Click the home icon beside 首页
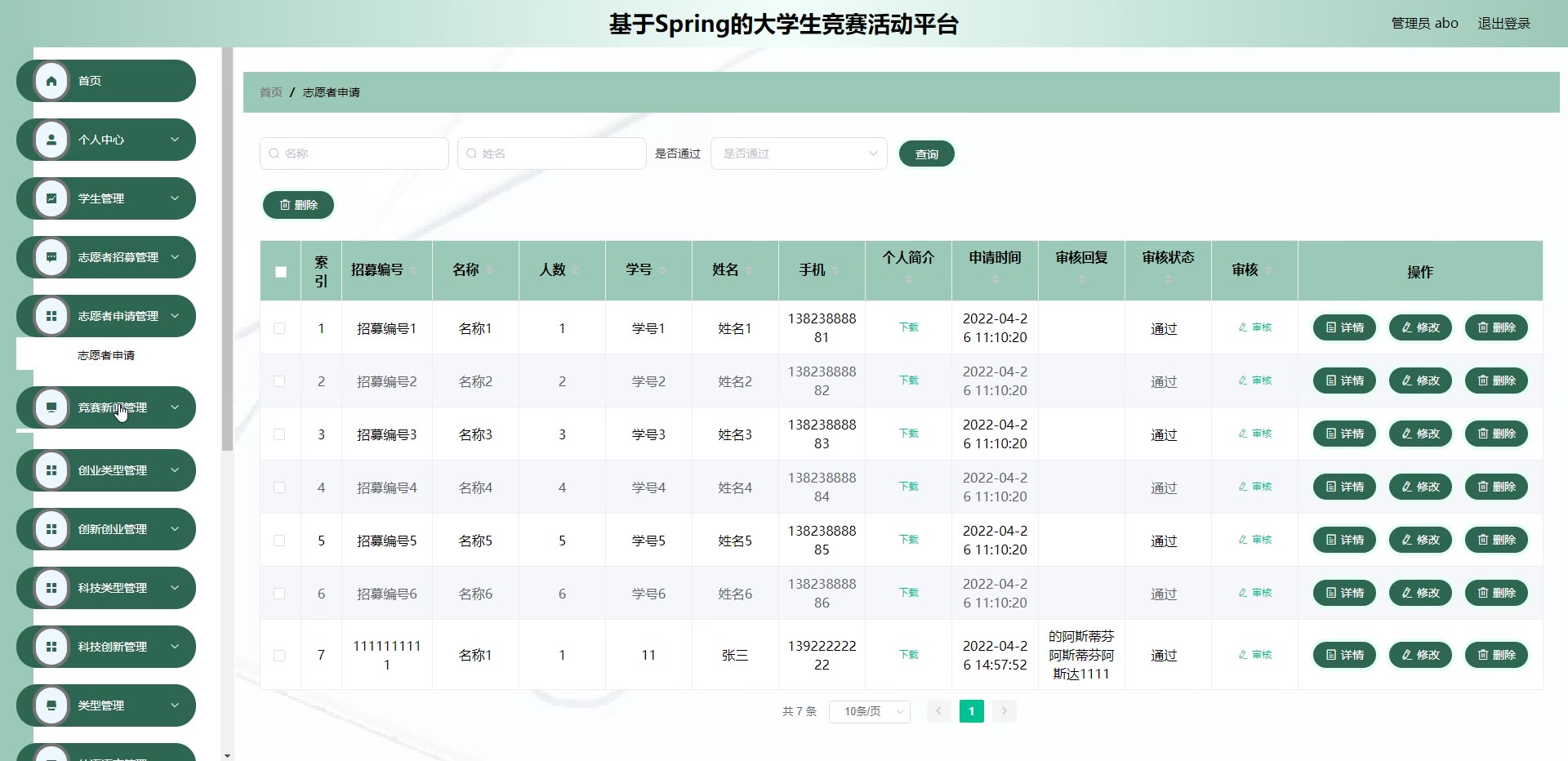 (x=51, y=81)
